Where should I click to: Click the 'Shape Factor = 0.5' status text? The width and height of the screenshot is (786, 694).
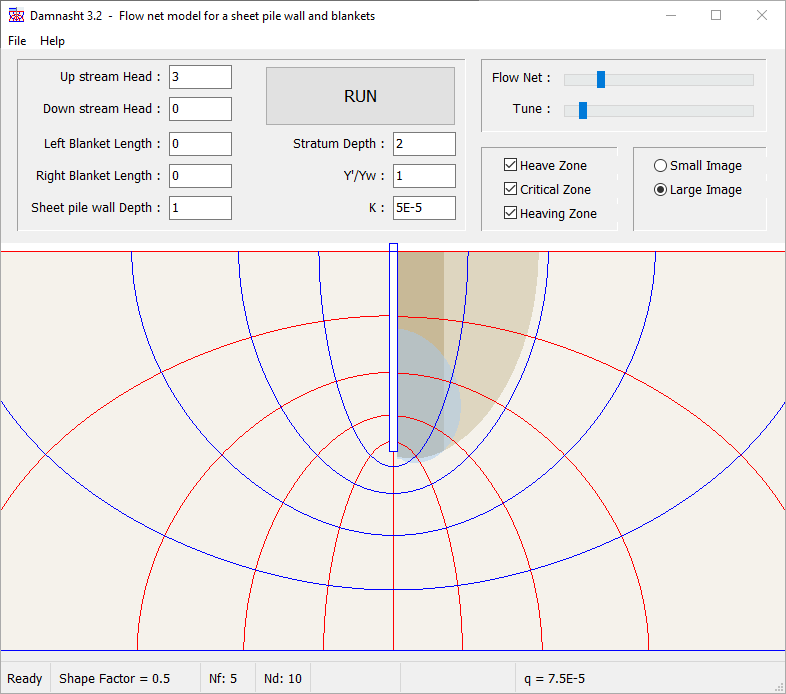[x=114, y=678]
